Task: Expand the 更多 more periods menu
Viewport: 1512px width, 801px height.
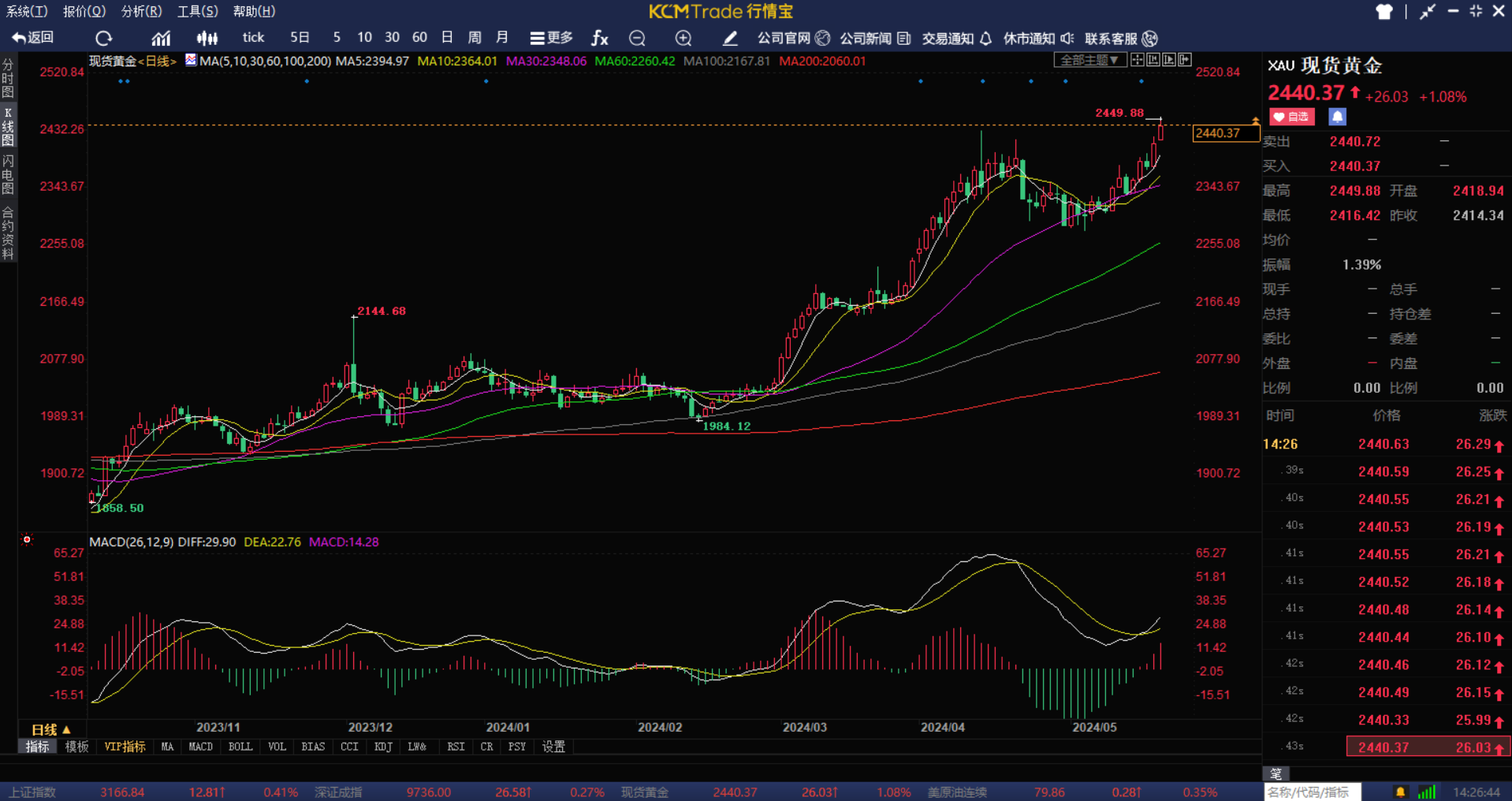Action: 552,38
